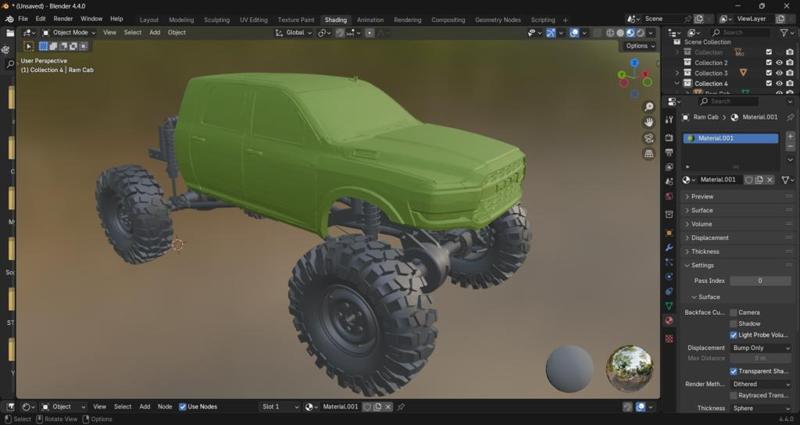Duplicate Material.001 with new material icon
This screenshot has height=425, width=800.
pyautogui.click(x=759, y=180)
